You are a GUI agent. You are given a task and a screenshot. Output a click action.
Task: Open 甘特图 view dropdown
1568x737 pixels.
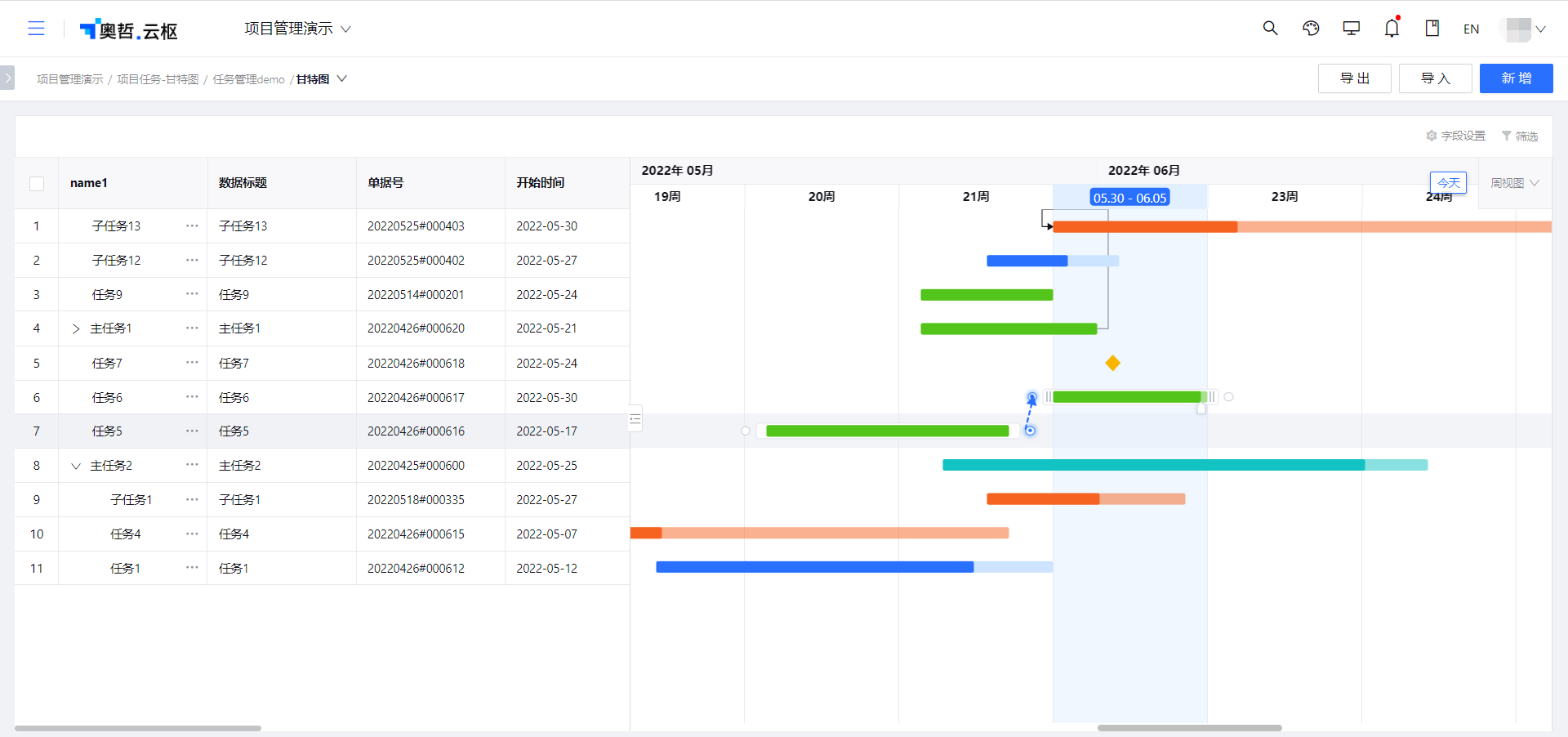(x=322, y=79)
